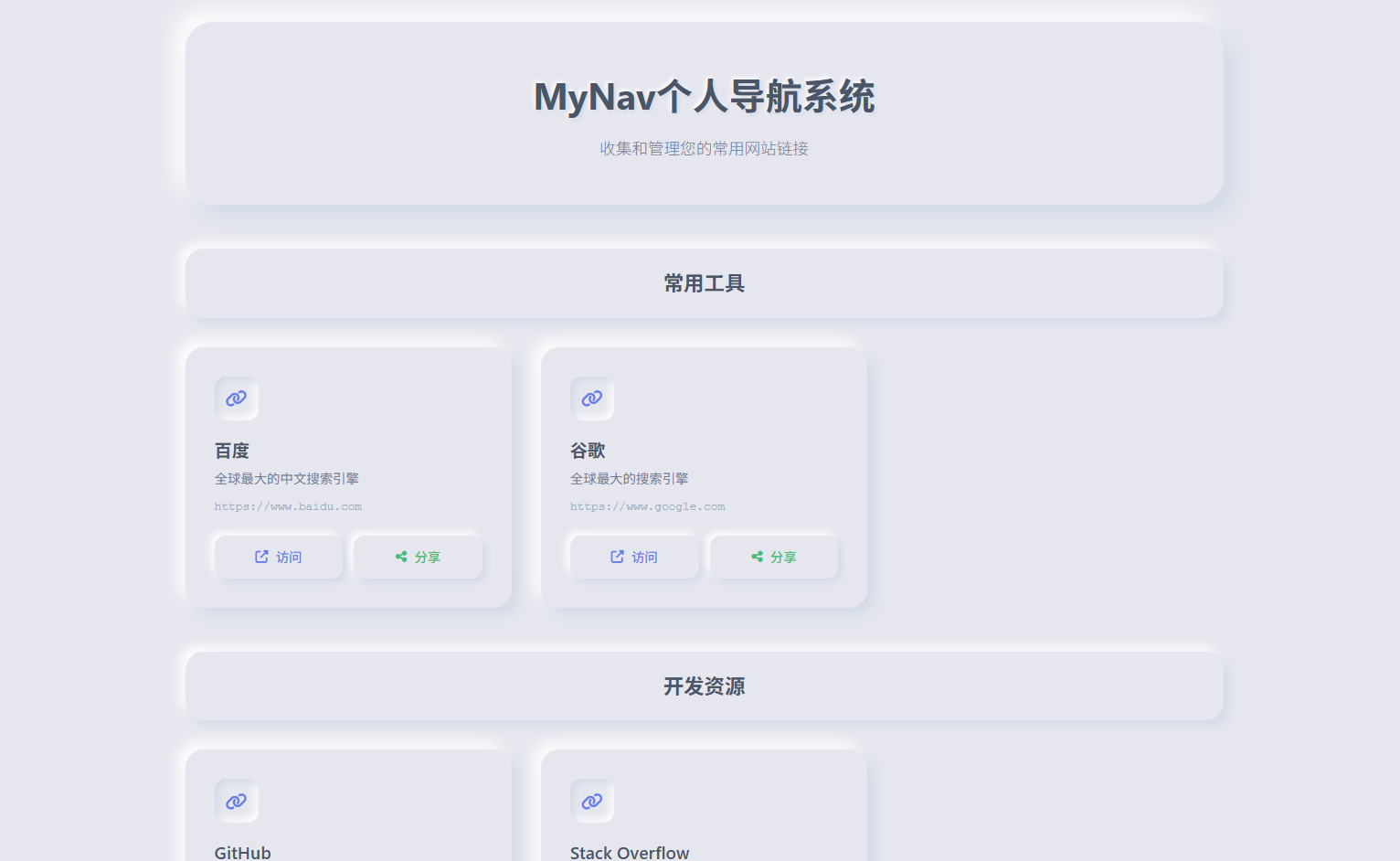Visit 谷歌 using its 访问 button
Image resolution: width=1400 pixels, height=861 pixels.
634,557
